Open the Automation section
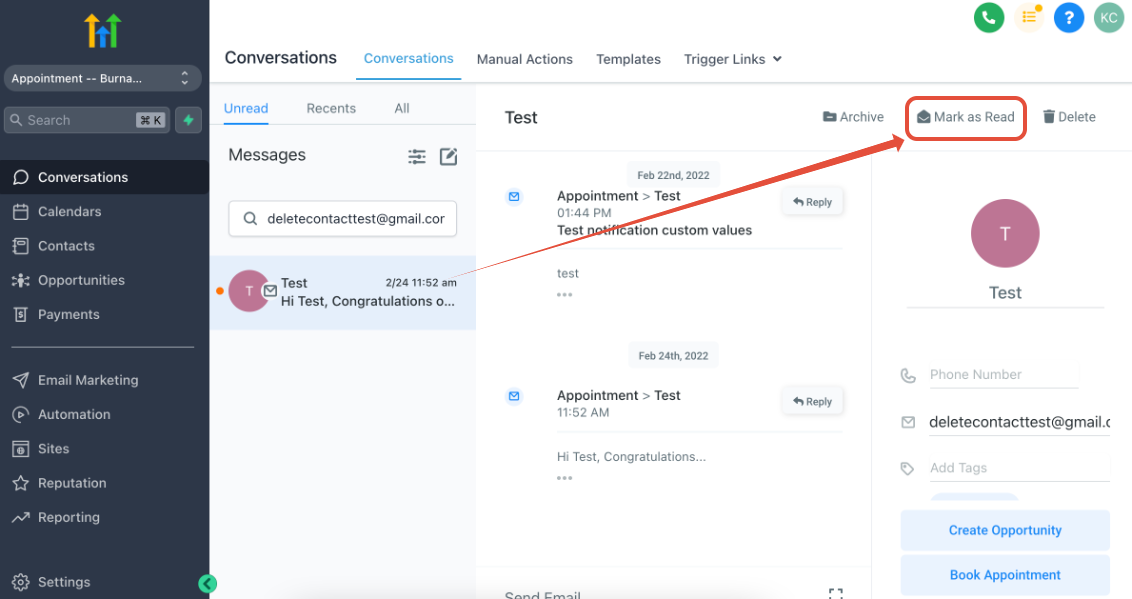This screenshot has height=599, width=1132. (75, 414)
